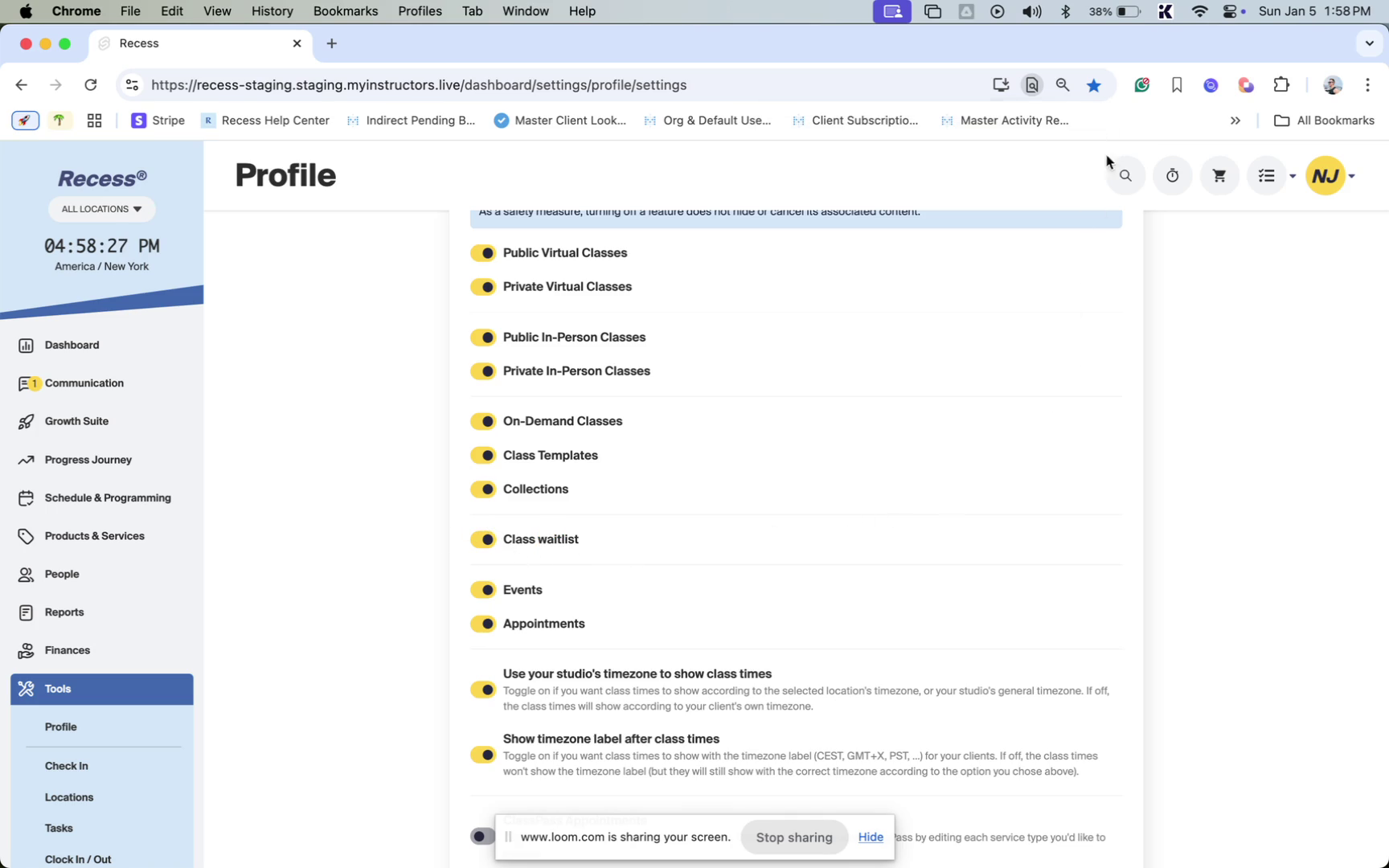1389x868 pixels.
Task: Click the stopwatch timer icon
Action: click(x=1173, y=175)
